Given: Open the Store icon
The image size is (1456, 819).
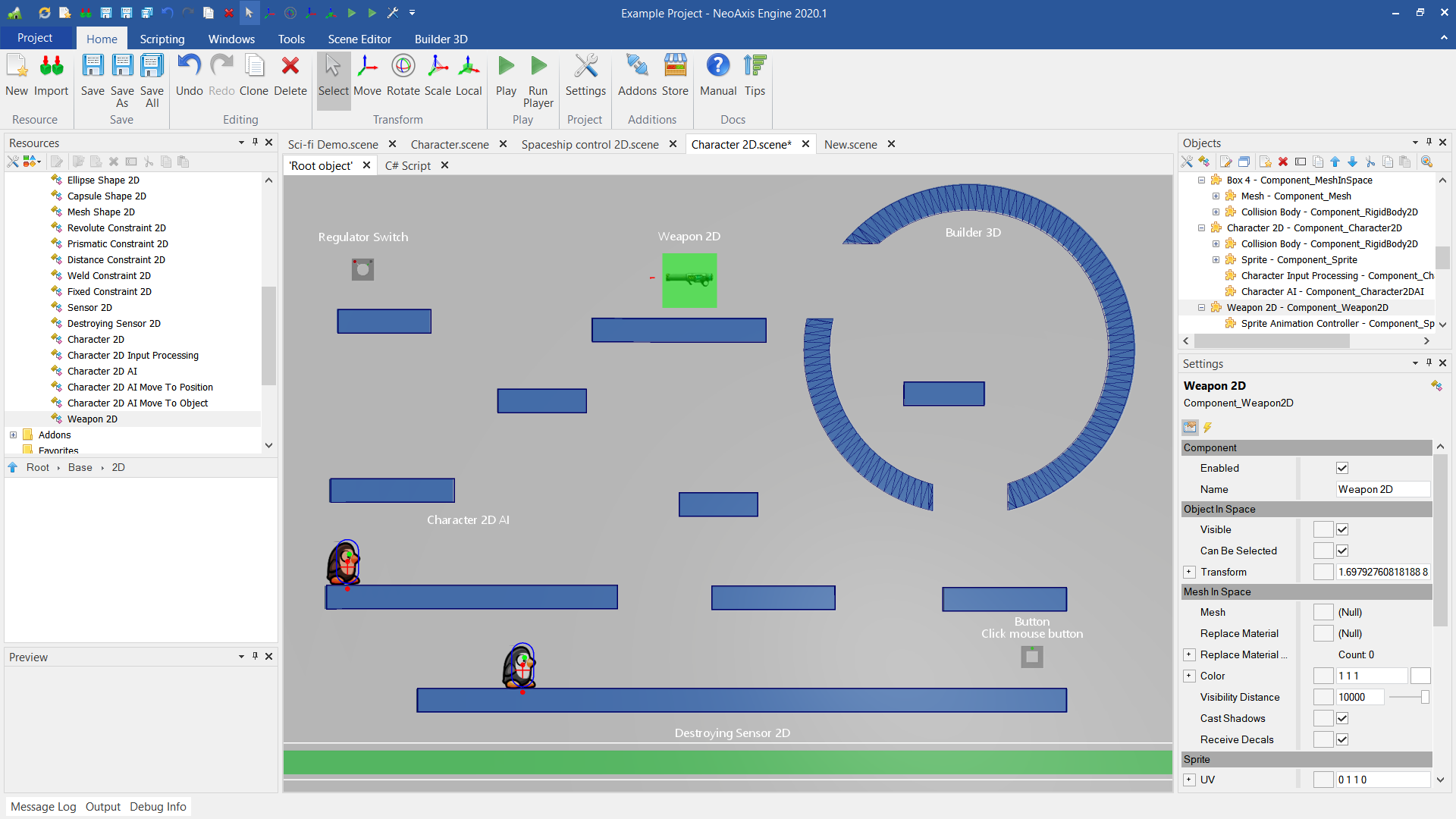Looking at the screenshot, I should point(675,75).
